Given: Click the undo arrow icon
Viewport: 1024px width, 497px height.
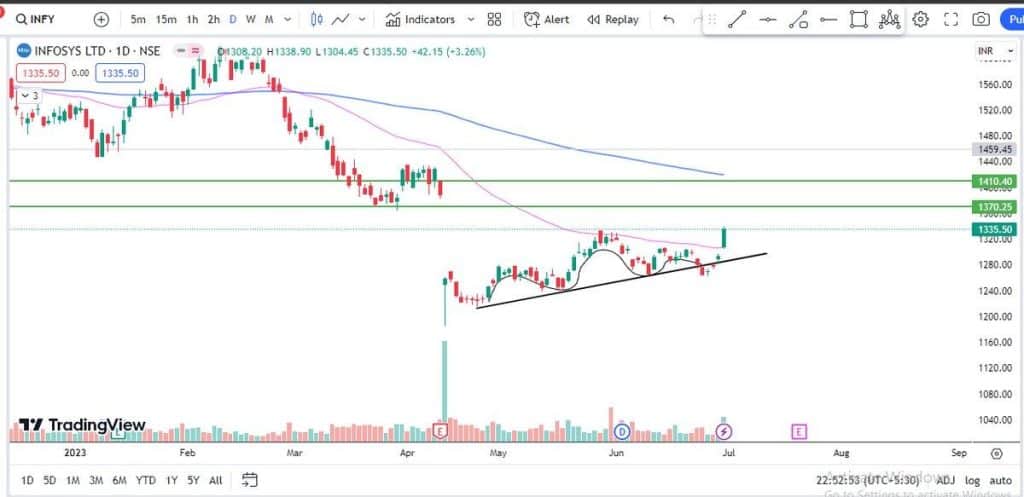Looking at the screenshot, I should tap(668, 20).
